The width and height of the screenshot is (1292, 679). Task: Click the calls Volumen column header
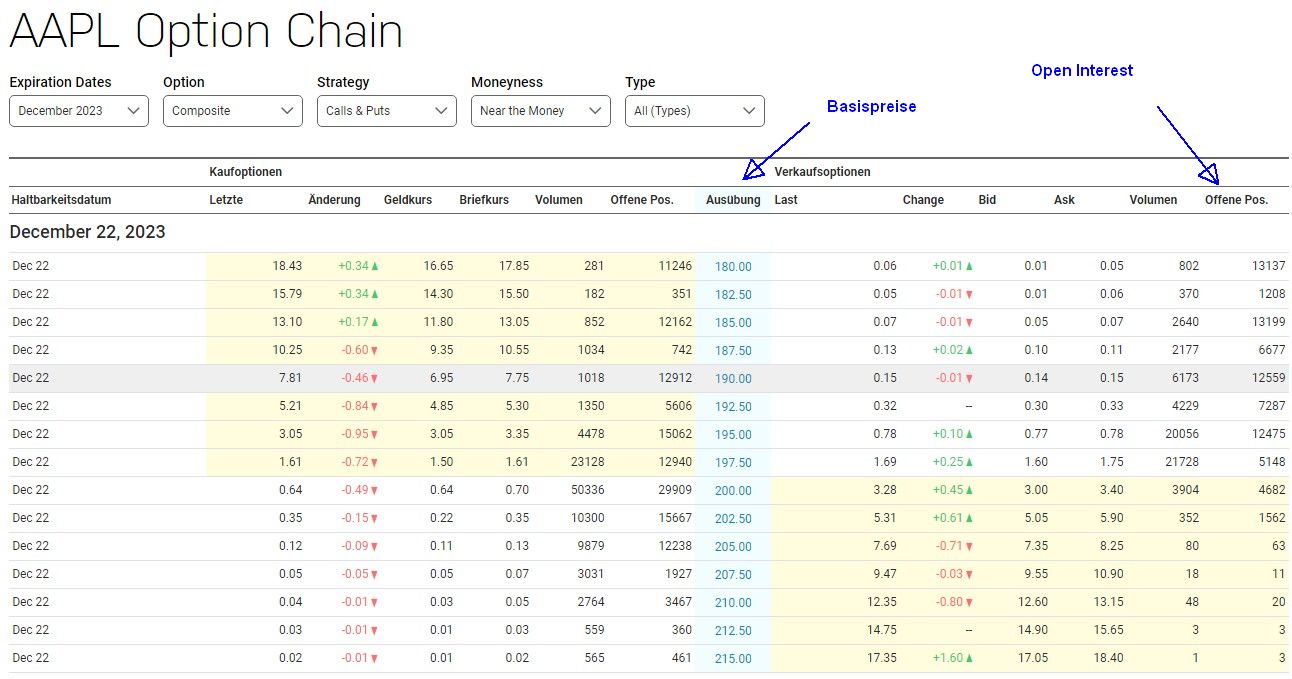558,200
